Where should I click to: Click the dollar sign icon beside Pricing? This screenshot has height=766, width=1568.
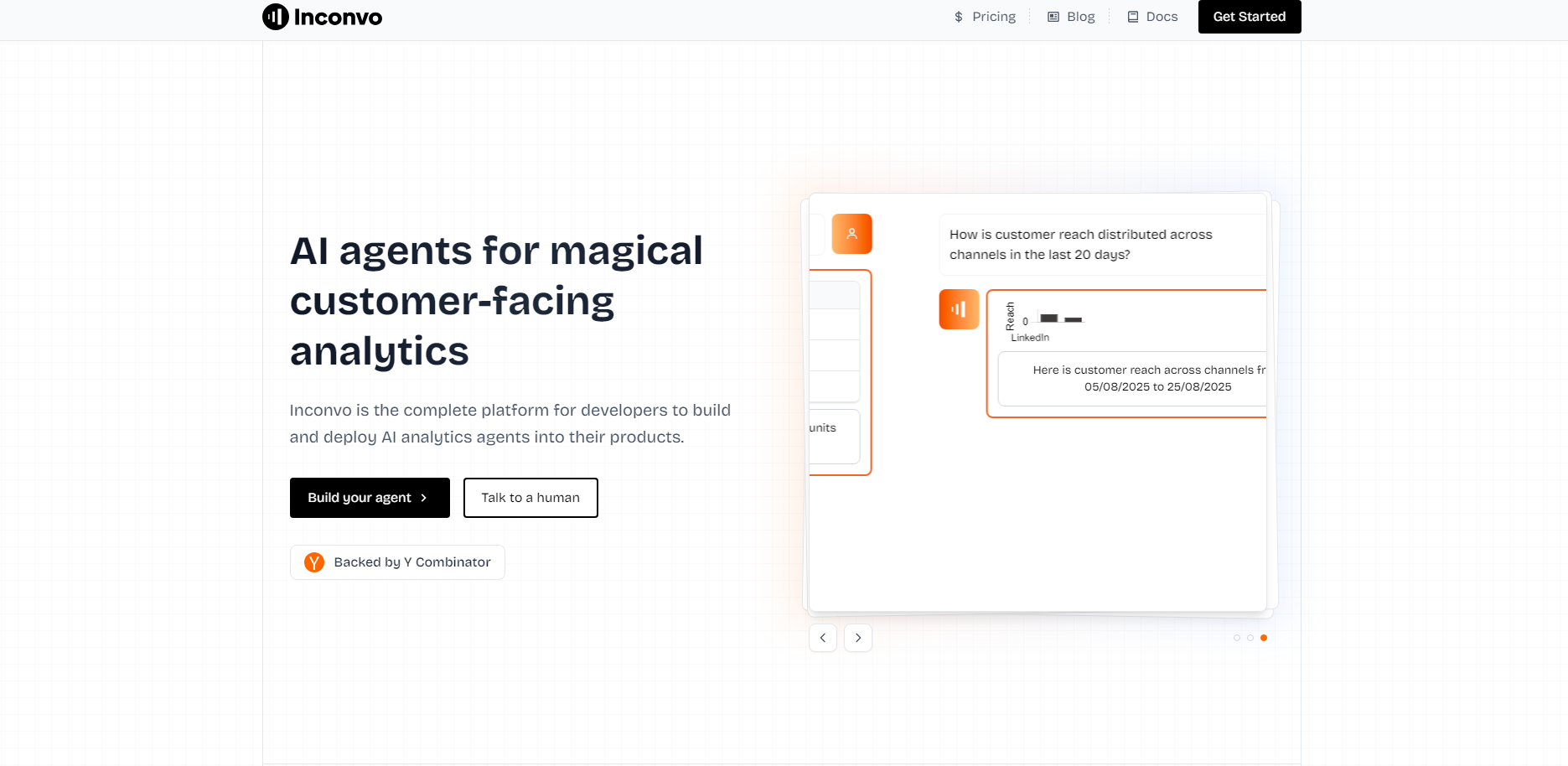959,17
